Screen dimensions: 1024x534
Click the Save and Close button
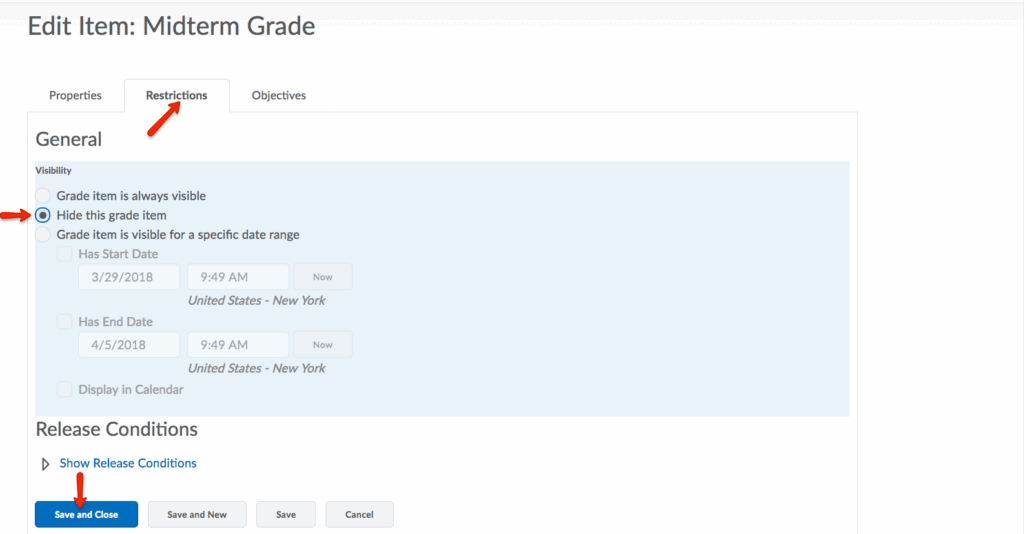point(86,515)
